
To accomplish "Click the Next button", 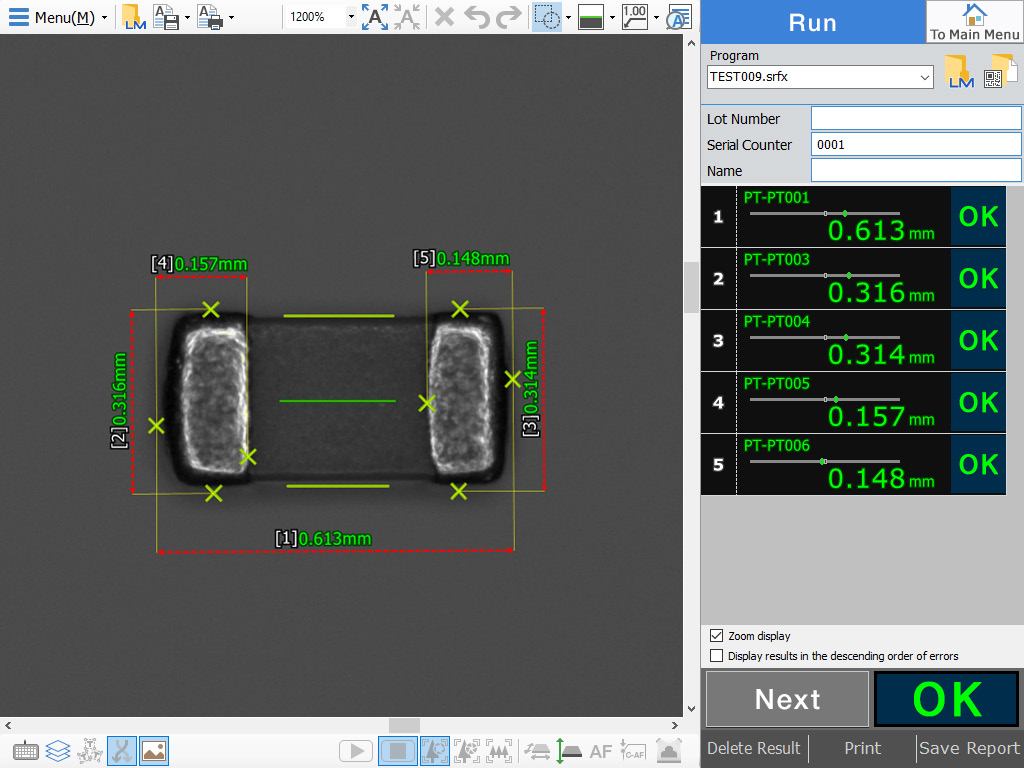I will 787,699.
